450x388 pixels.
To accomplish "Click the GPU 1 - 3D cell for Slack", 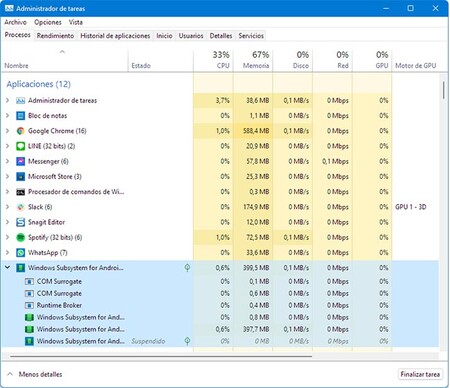I will (x=411, y=207).
